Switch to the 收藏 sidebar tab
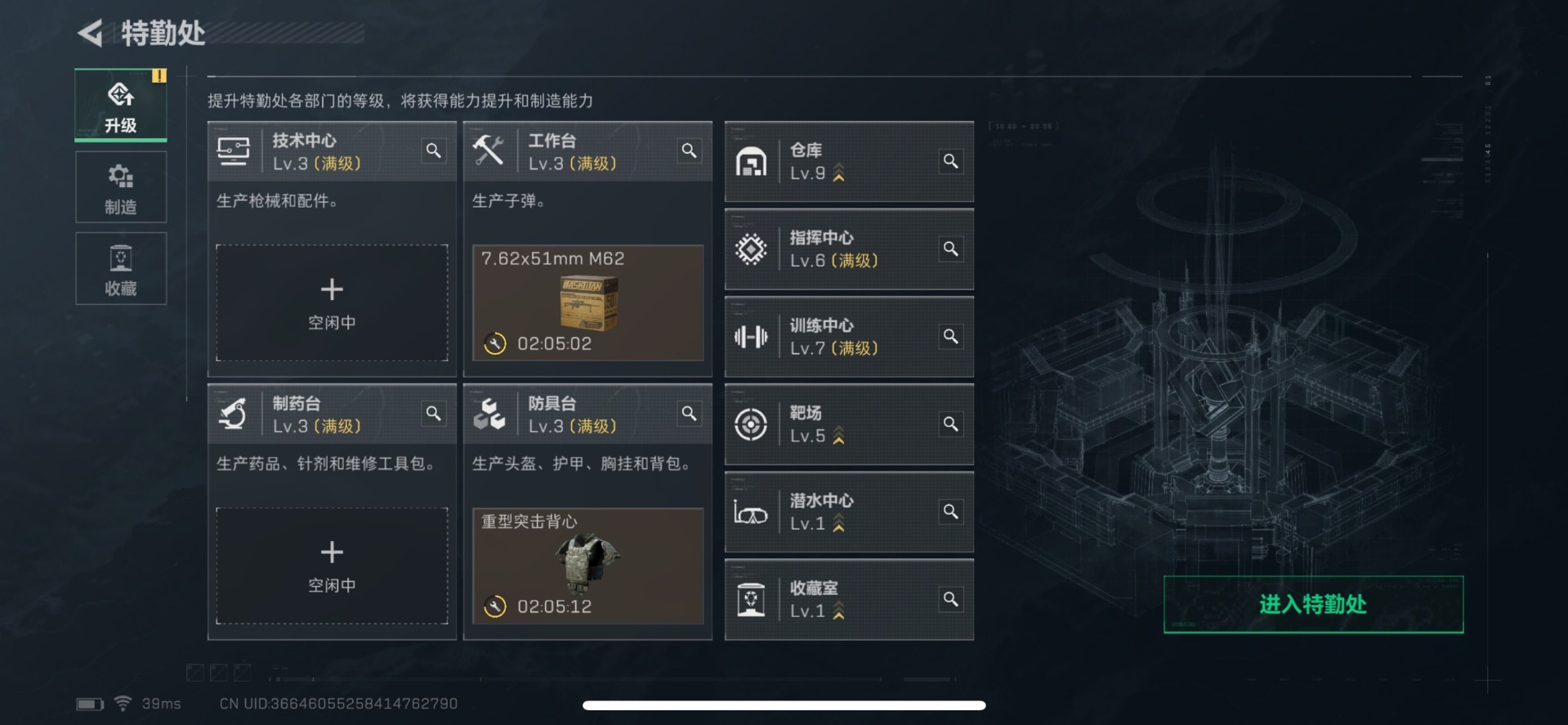 (x=121, y=268)
